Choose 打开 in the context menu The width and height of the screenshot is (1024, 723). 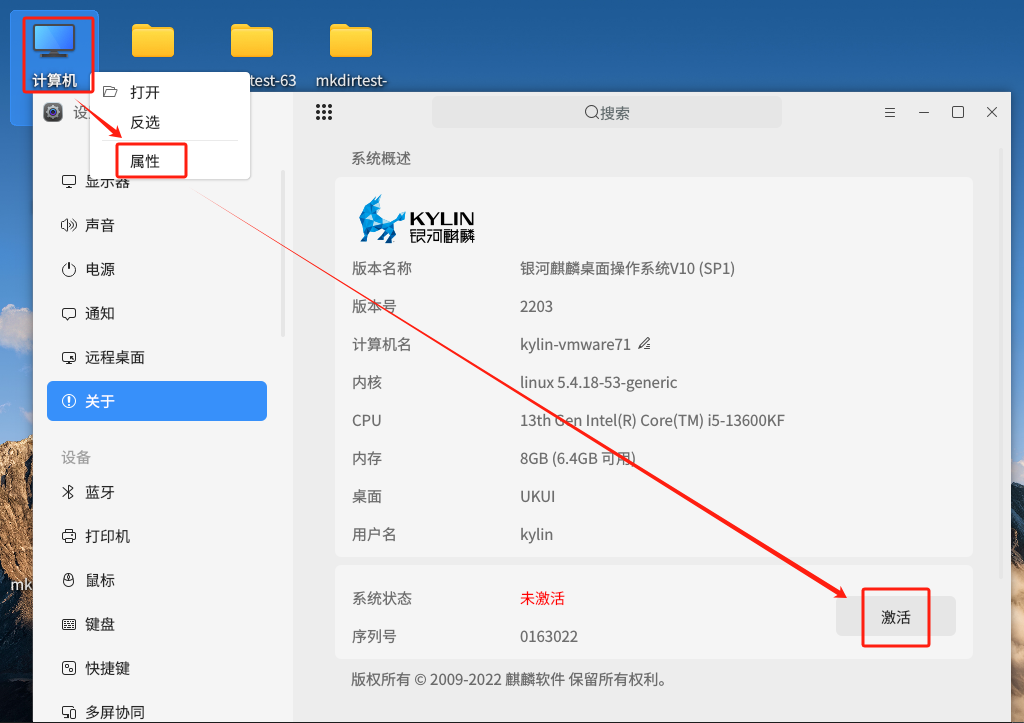pos(145,92)
